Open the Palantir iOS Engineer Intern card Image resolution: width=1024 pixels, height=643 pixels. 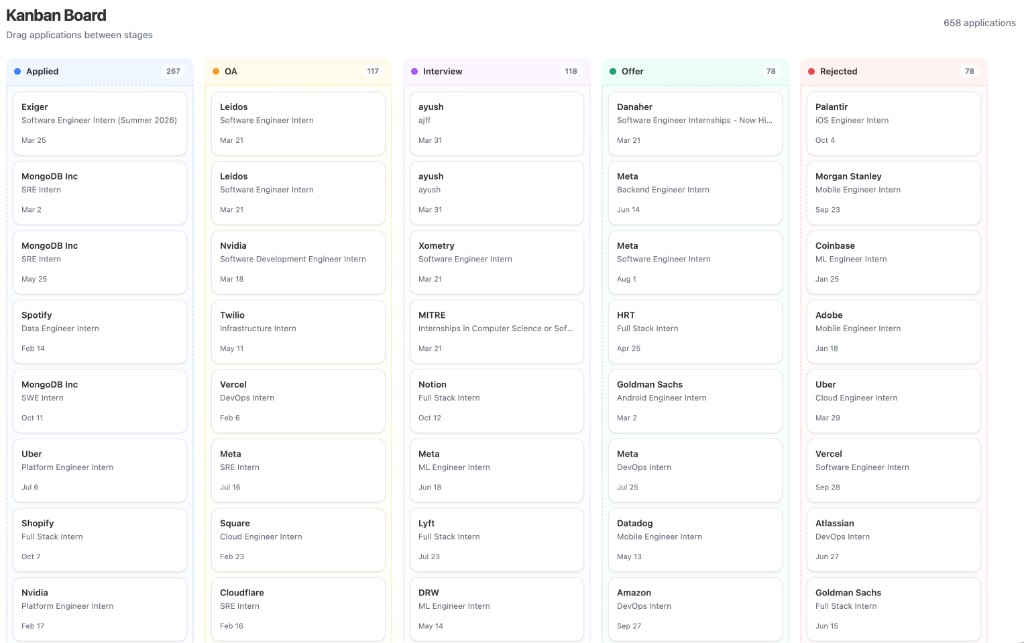893,123
